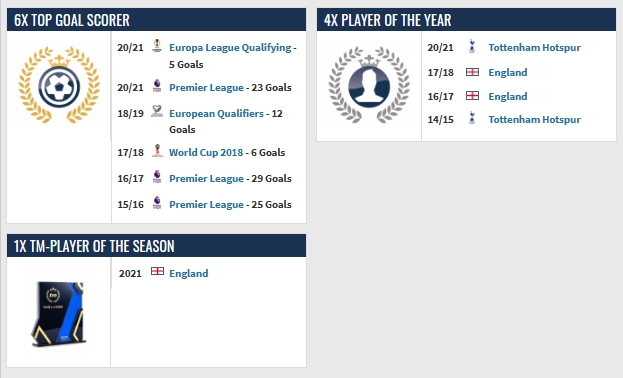This screenshot has height=378, width=623.
Task: Click the Premier League logo beside 23 Goals
Action: click(157, 86)
